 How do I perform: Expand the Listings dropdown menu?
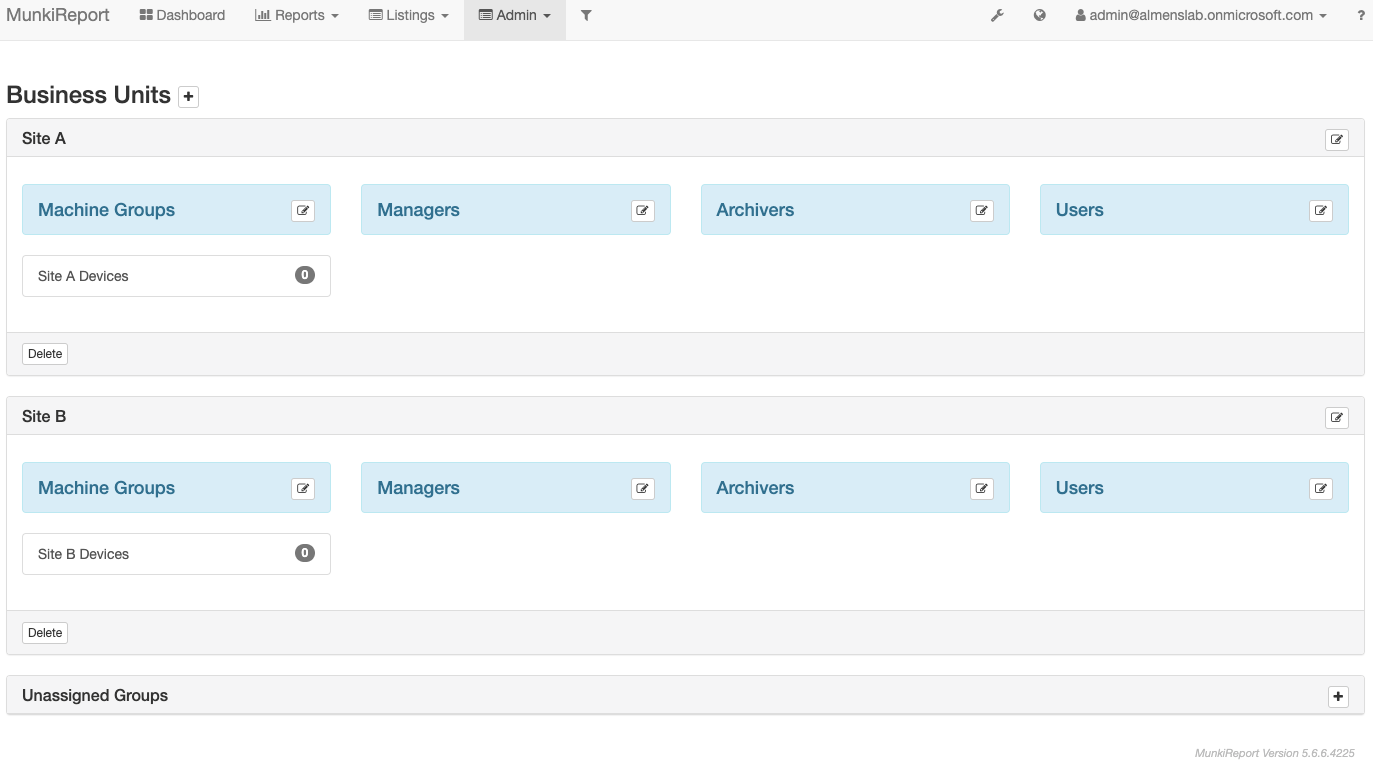[x=409, y=16]
